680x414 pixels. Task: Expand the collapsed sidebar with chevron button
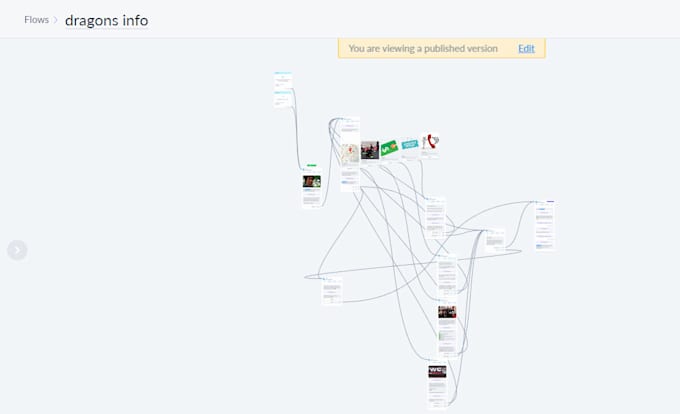pyautogui.click(x=17, y=250)
